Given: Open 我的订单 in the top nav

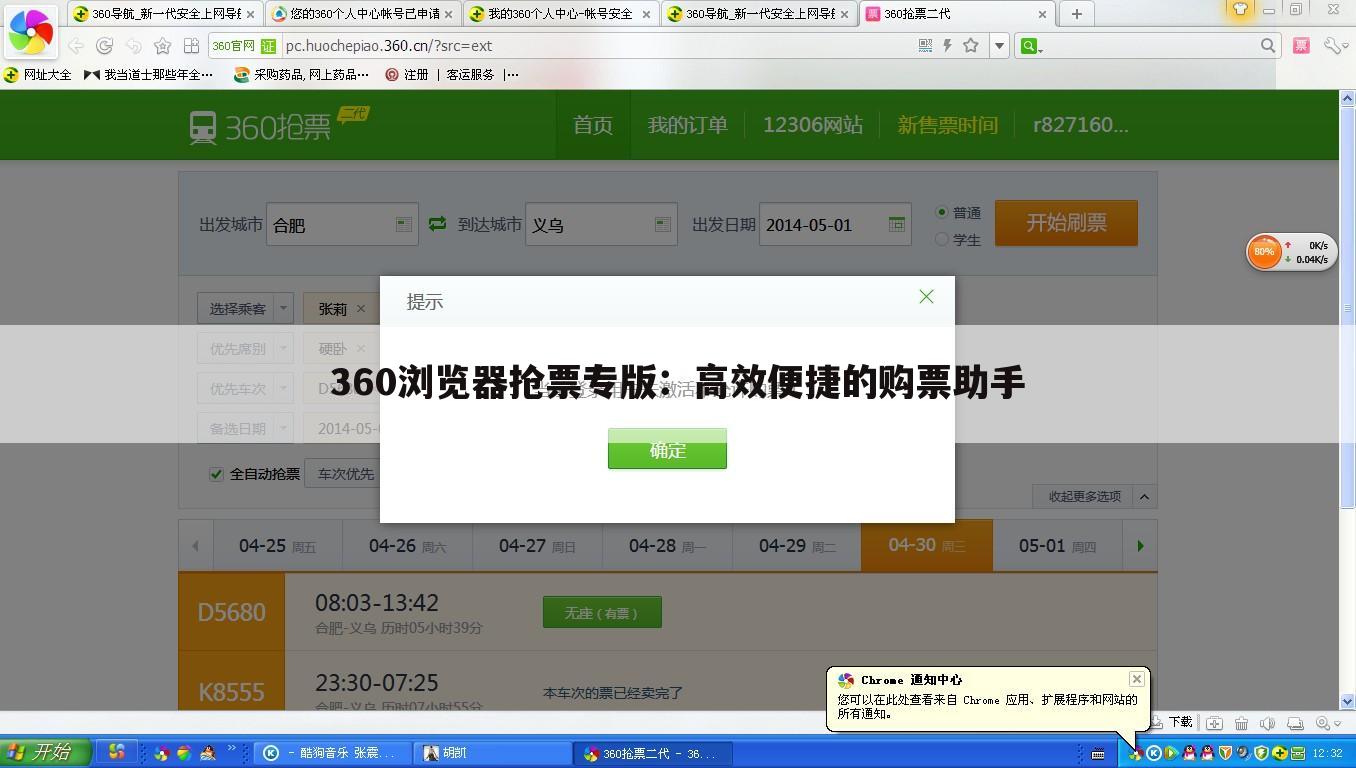Looking at the screenshot, I should click(x=687, y=125).
